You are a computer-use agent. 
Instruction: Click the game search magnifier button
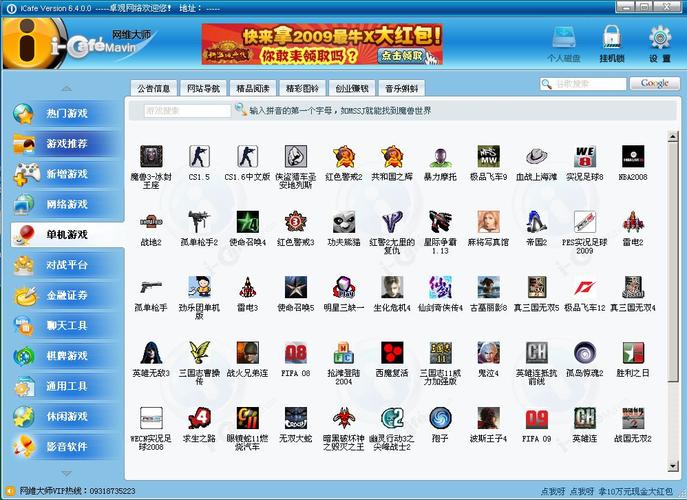241,110
